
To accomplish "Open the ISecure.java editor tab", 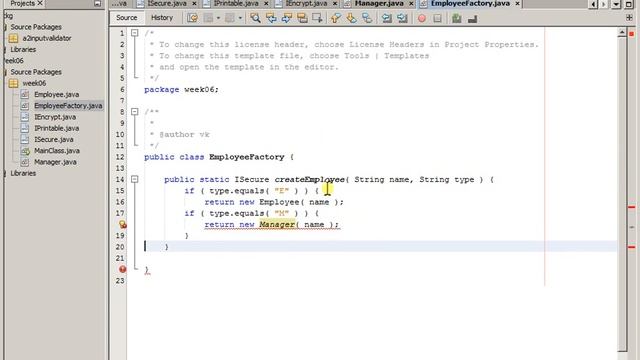I will click(167, 3).
